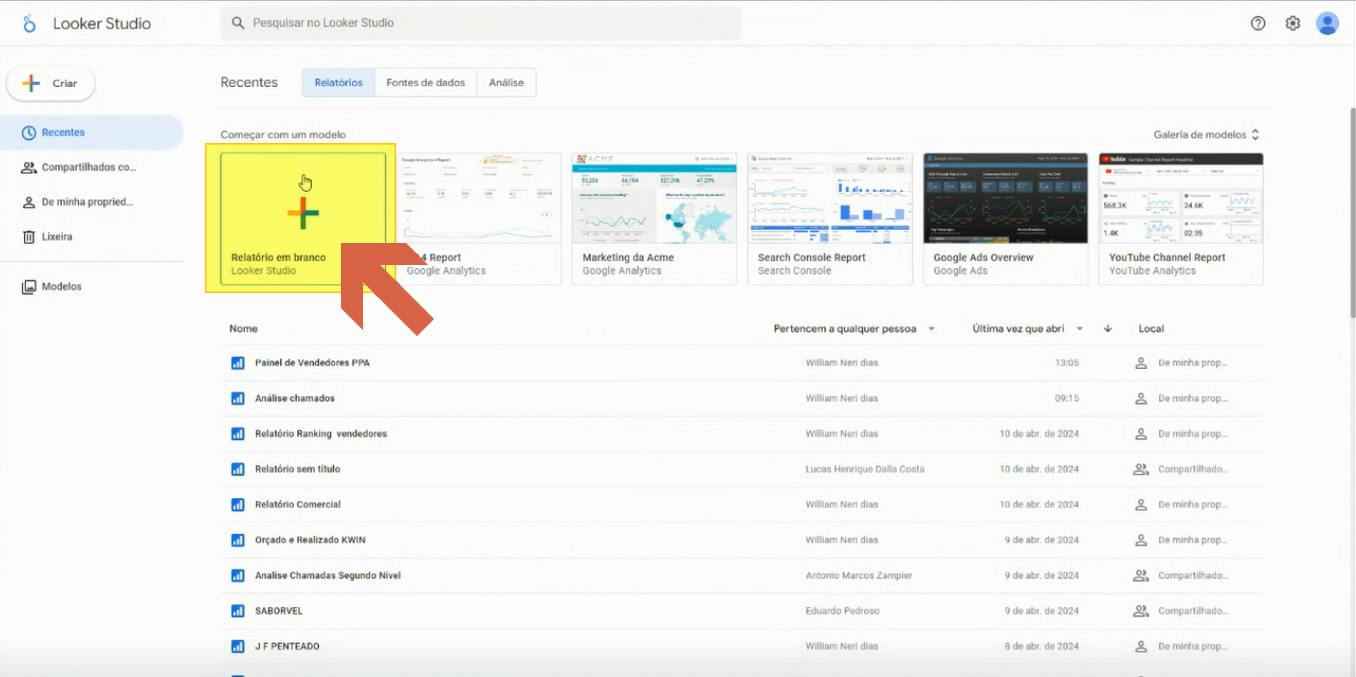Click owner Eduardo Pedroso
Viewport: 1356px width, 677px height.
pyautogui.click(x=843, y=611)
